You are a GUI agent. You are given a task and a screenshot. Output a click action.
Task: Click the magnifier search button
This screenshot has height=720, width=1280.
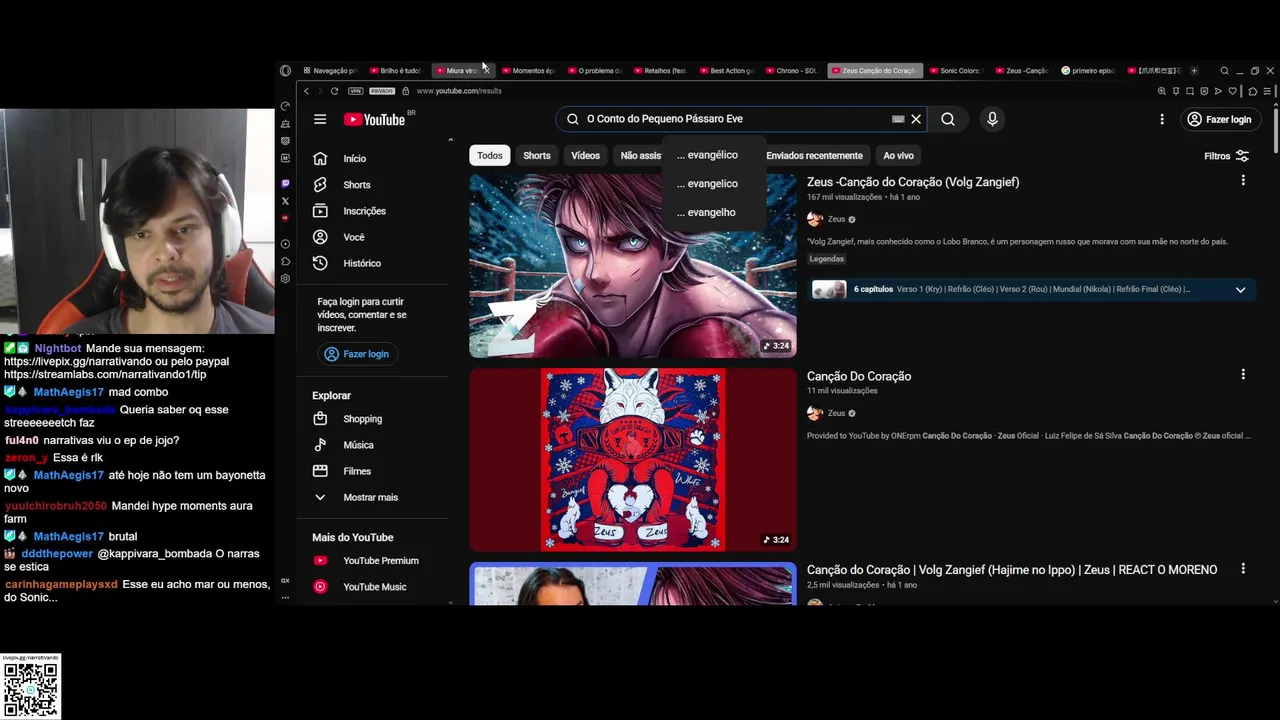(x=948, y=119)
